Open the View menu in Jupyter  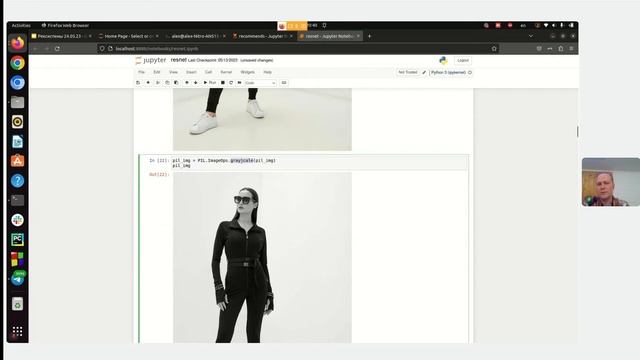(x=173, y=72)
